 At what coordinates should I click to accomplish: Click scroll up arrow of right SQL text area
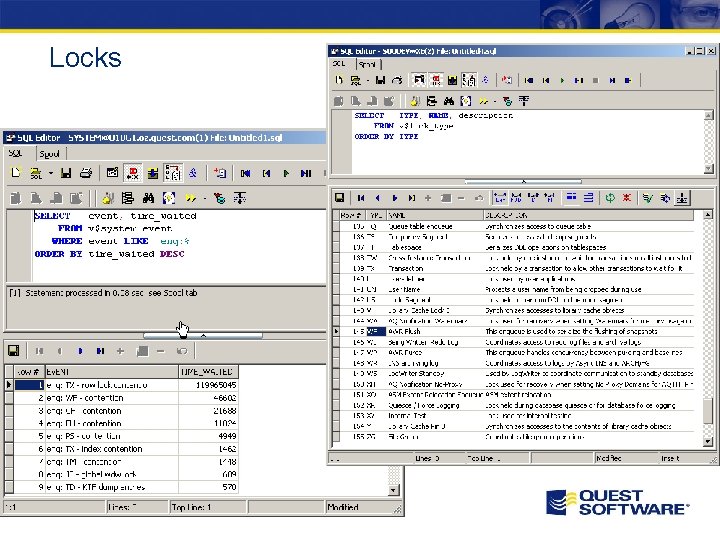(x=709, y=115)
